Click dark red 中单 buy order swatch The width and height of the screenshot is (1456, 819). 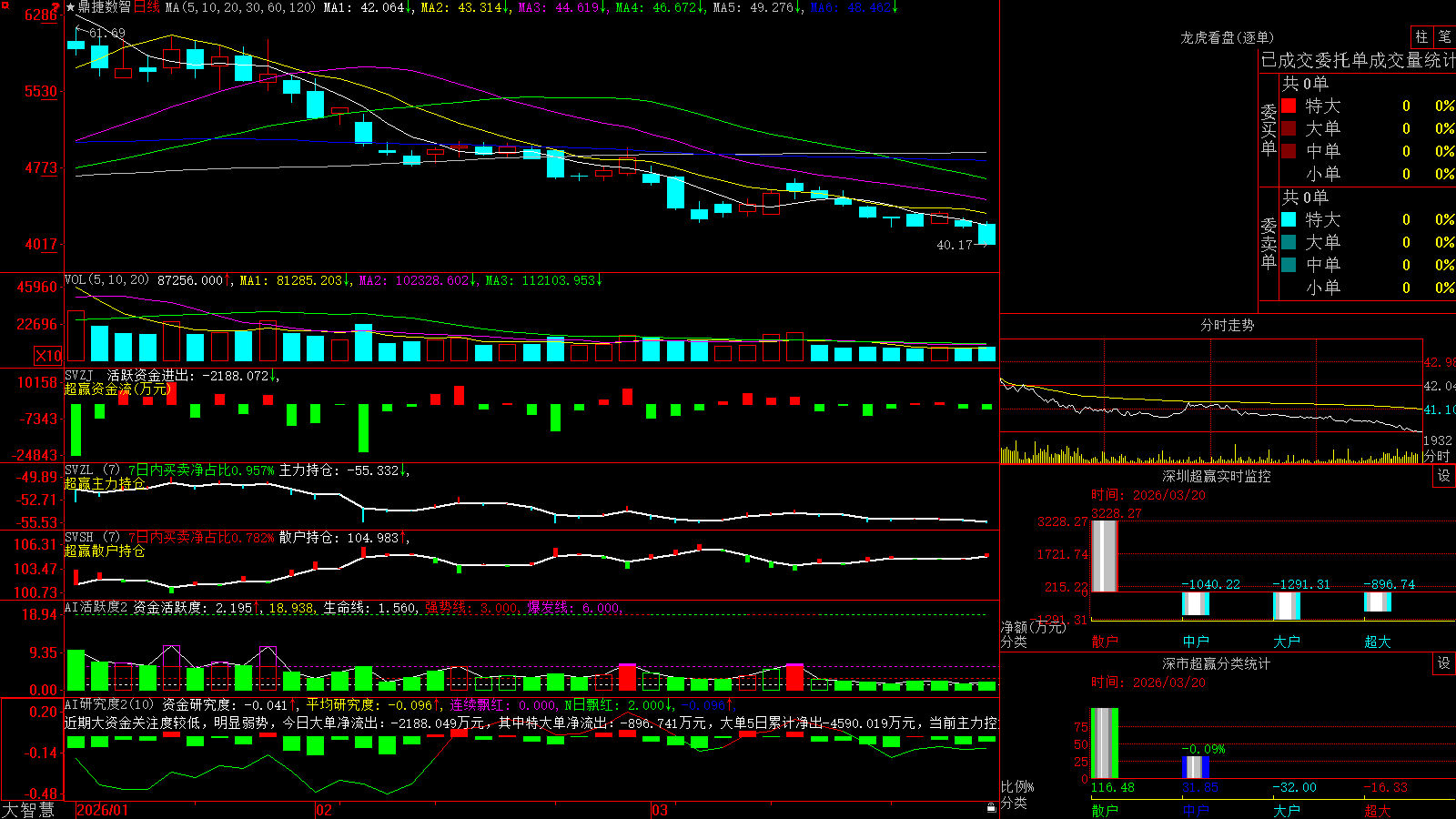pyautogui.click(x=1289, y=151)
